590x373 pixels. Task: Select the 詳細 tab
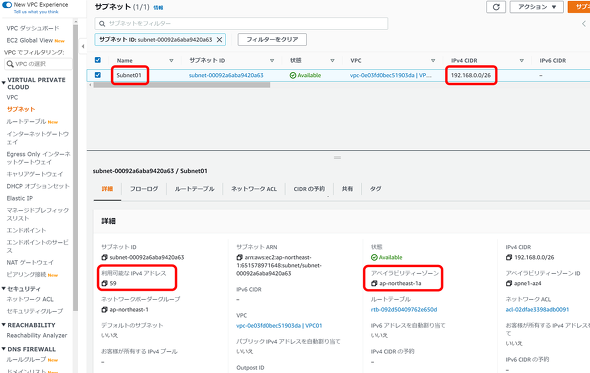click(107, 189)
